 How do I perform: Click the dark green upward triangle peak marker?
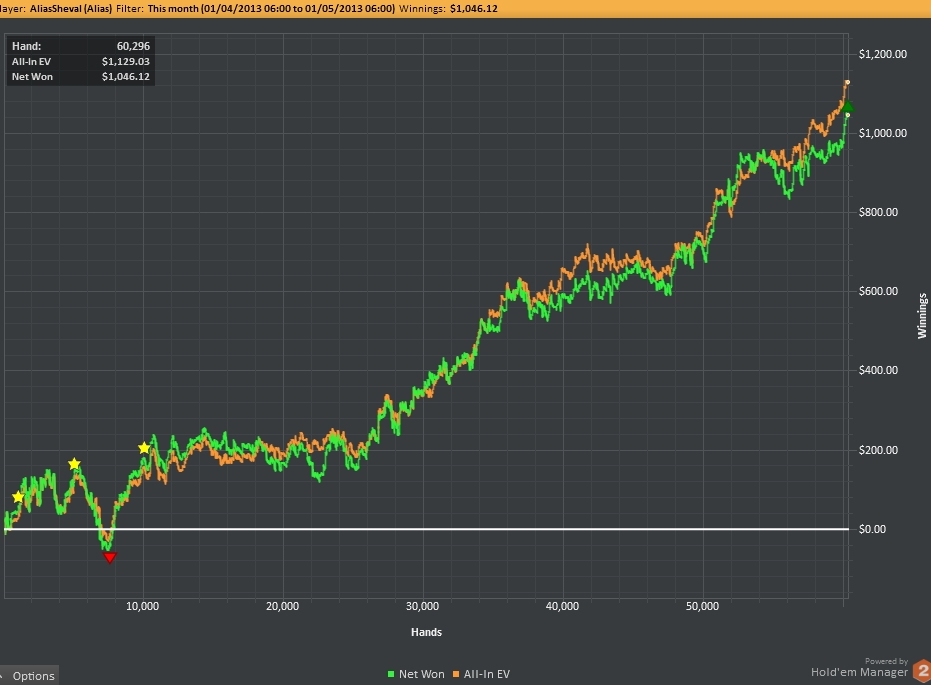coord(848,106)
